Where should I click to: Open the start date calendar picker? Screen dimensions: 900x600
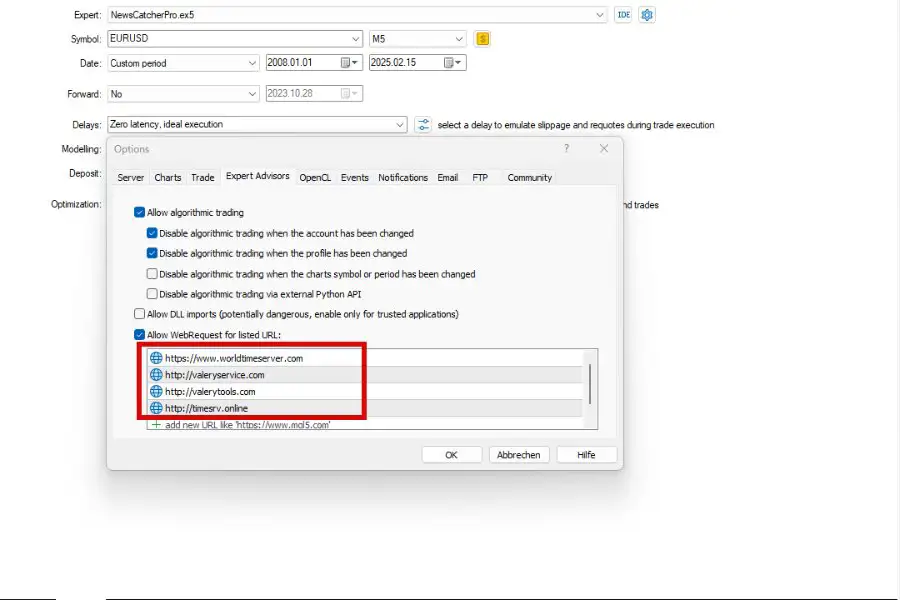349,63
